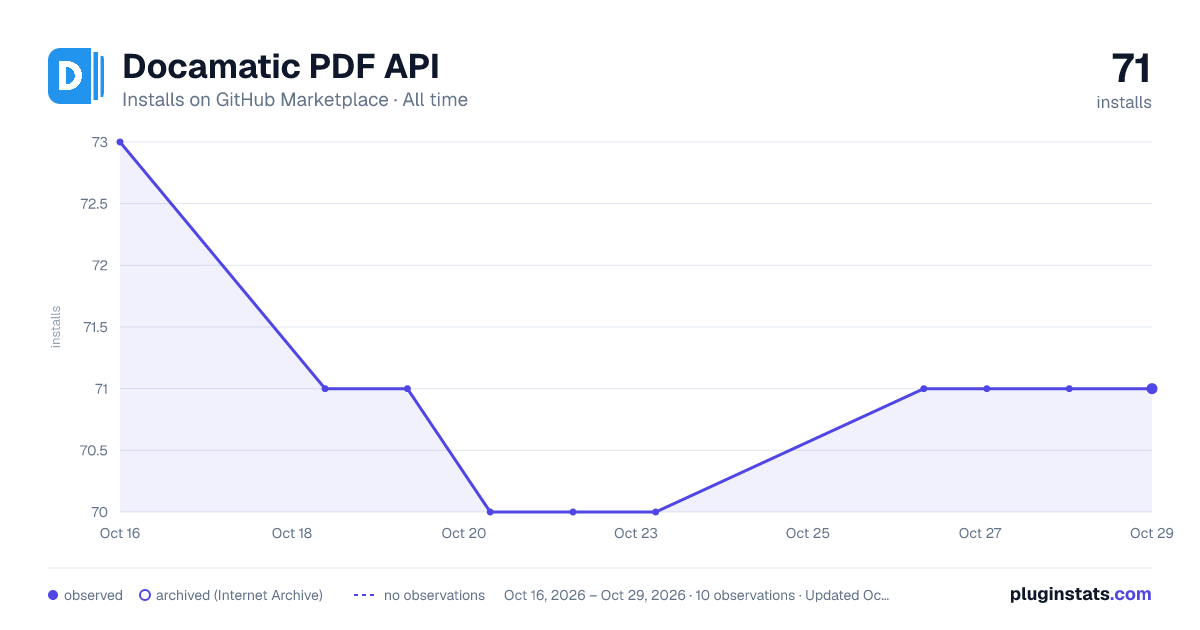Click the y-axis label 71
The width and height of the screenshot is (1200, 630).
[x=100, y=388]
